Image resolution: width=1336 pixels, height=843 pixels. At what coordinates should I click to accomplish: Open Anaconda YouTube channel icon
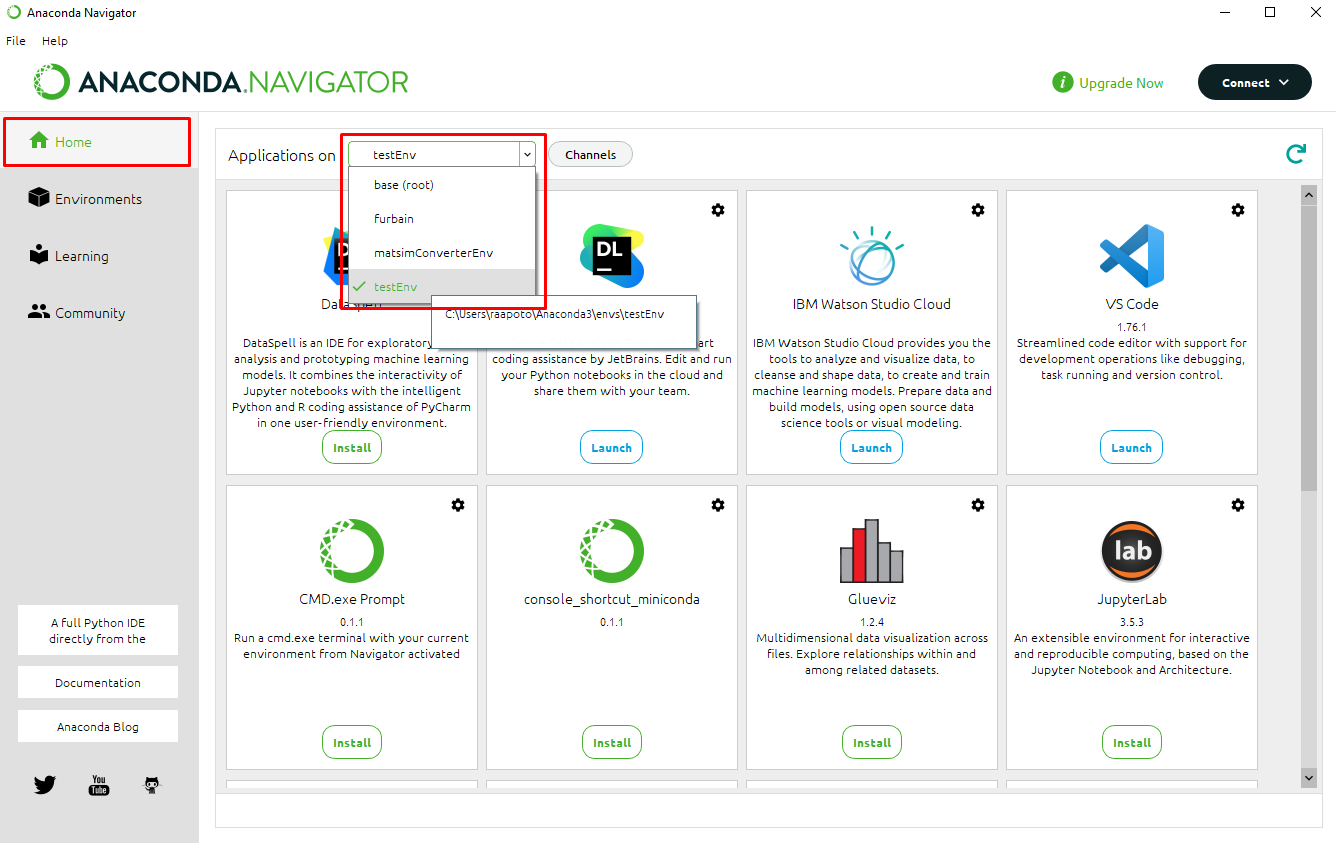(x=99, y=785)
